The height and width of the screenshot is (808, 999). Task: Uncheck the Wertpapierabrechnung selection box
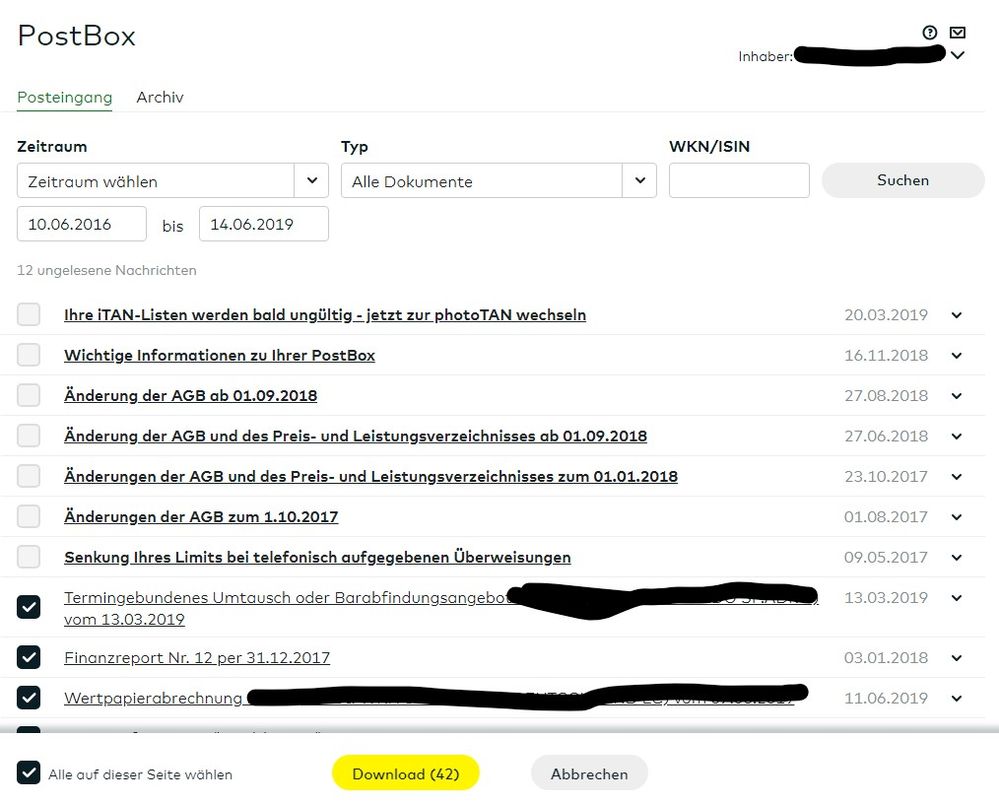click(29, 698)
